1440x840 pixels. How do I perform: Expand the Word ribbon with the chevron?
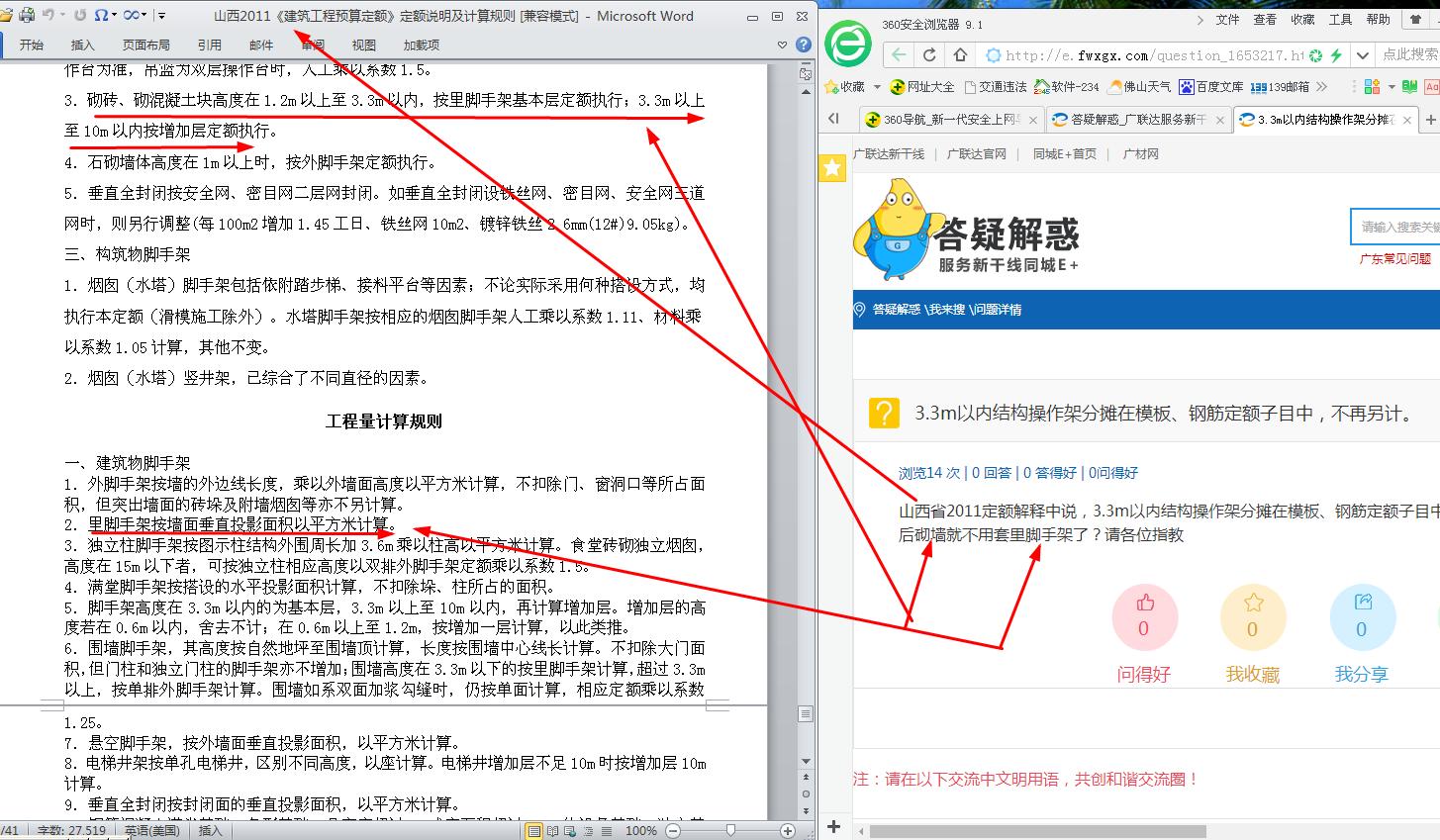pyautogui.click(x=783, y=46)
